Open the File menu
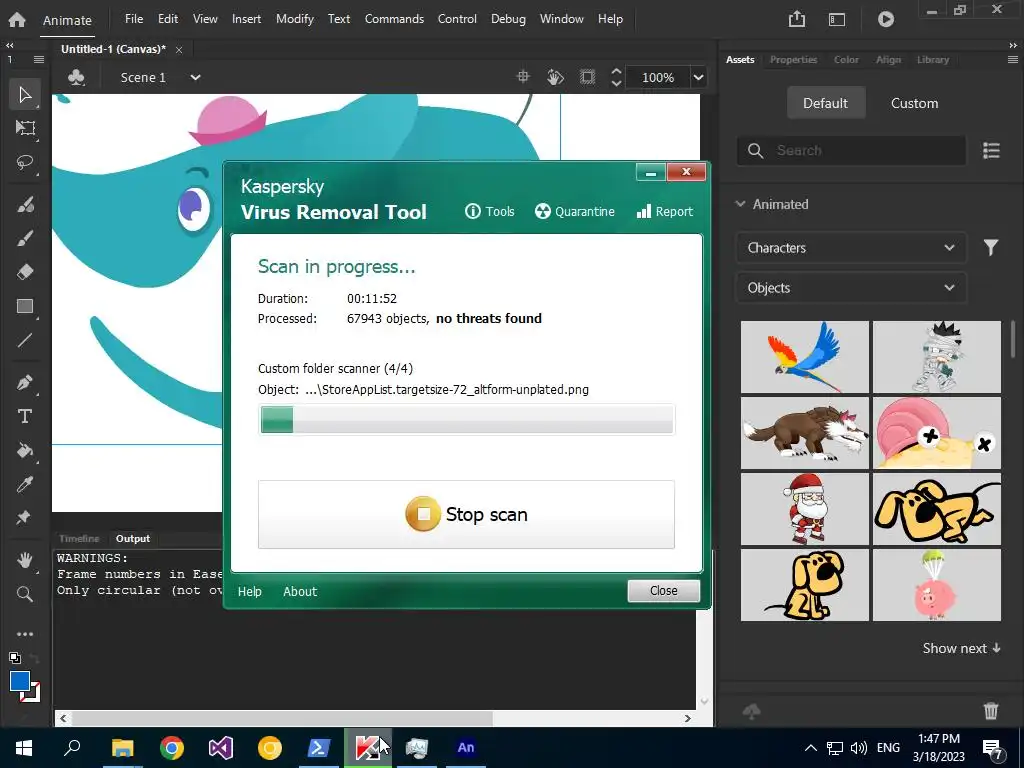The width and height of the screenshot is (1024, 768). pos(134,19)
